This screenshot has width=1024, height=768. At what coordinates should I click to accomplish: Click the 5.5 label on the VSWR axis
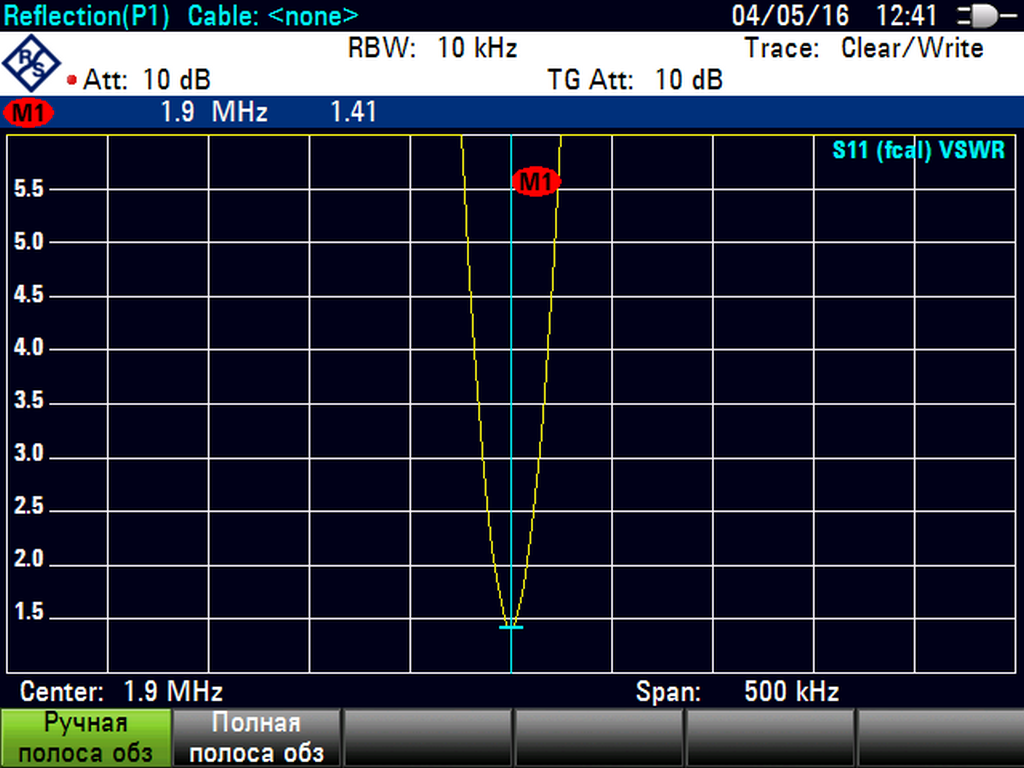pos(31,189)
